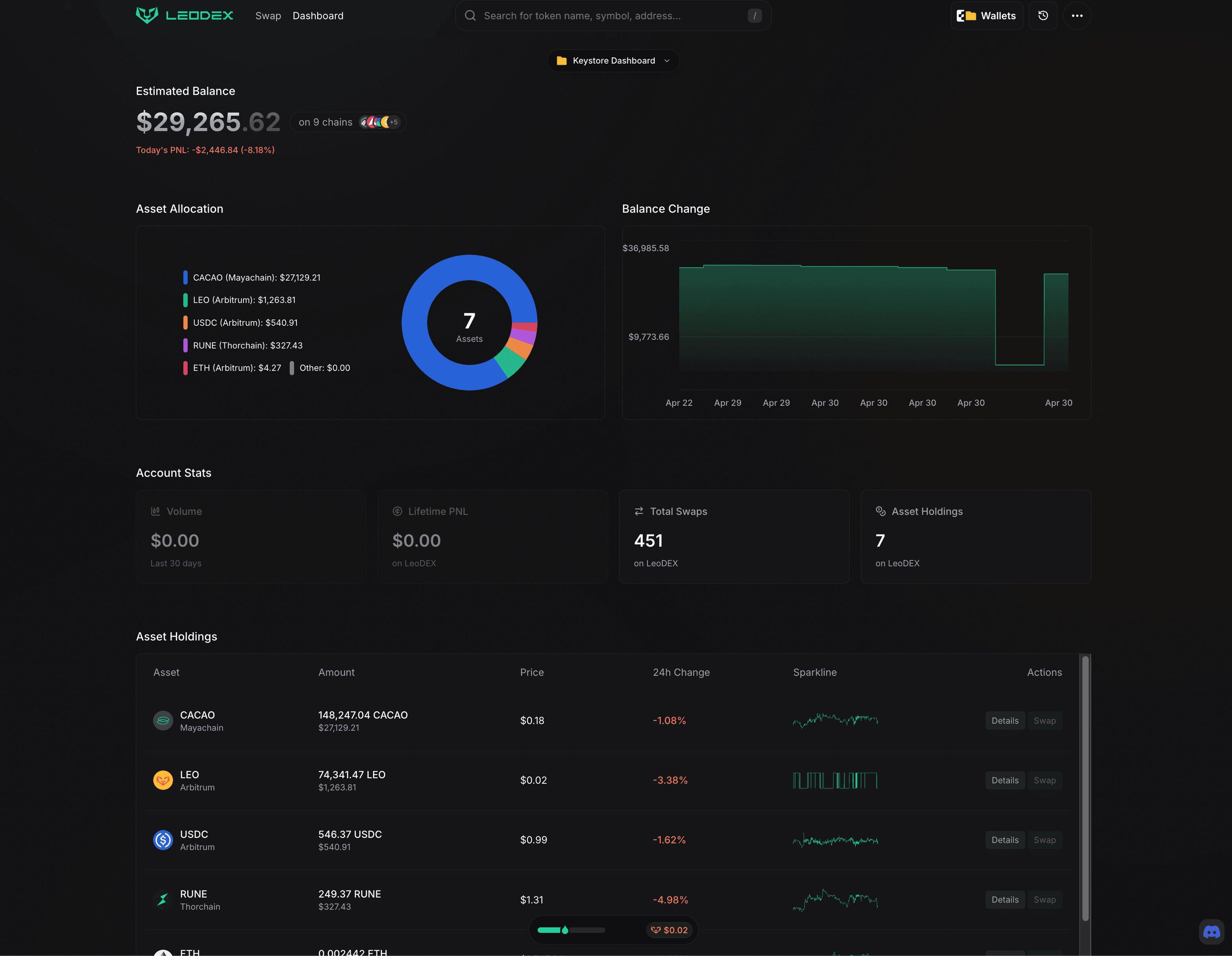The height and width of the screenshot is (956, 1232).
Task: Click the CACAO sparkline chart
Action: pyautogui.click(x=835, y=720)
